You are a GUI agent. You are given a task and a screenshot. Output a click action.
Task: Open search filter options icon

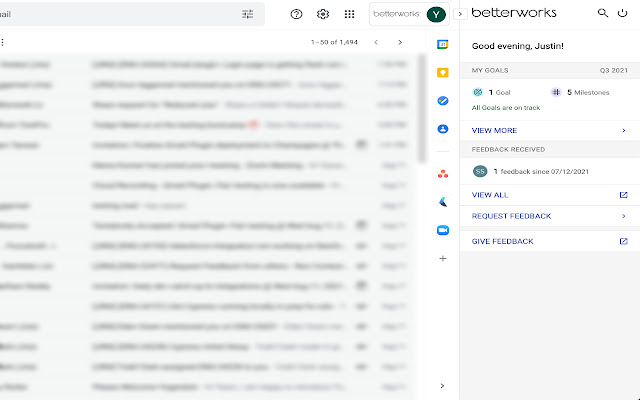[x=248, y=14]
